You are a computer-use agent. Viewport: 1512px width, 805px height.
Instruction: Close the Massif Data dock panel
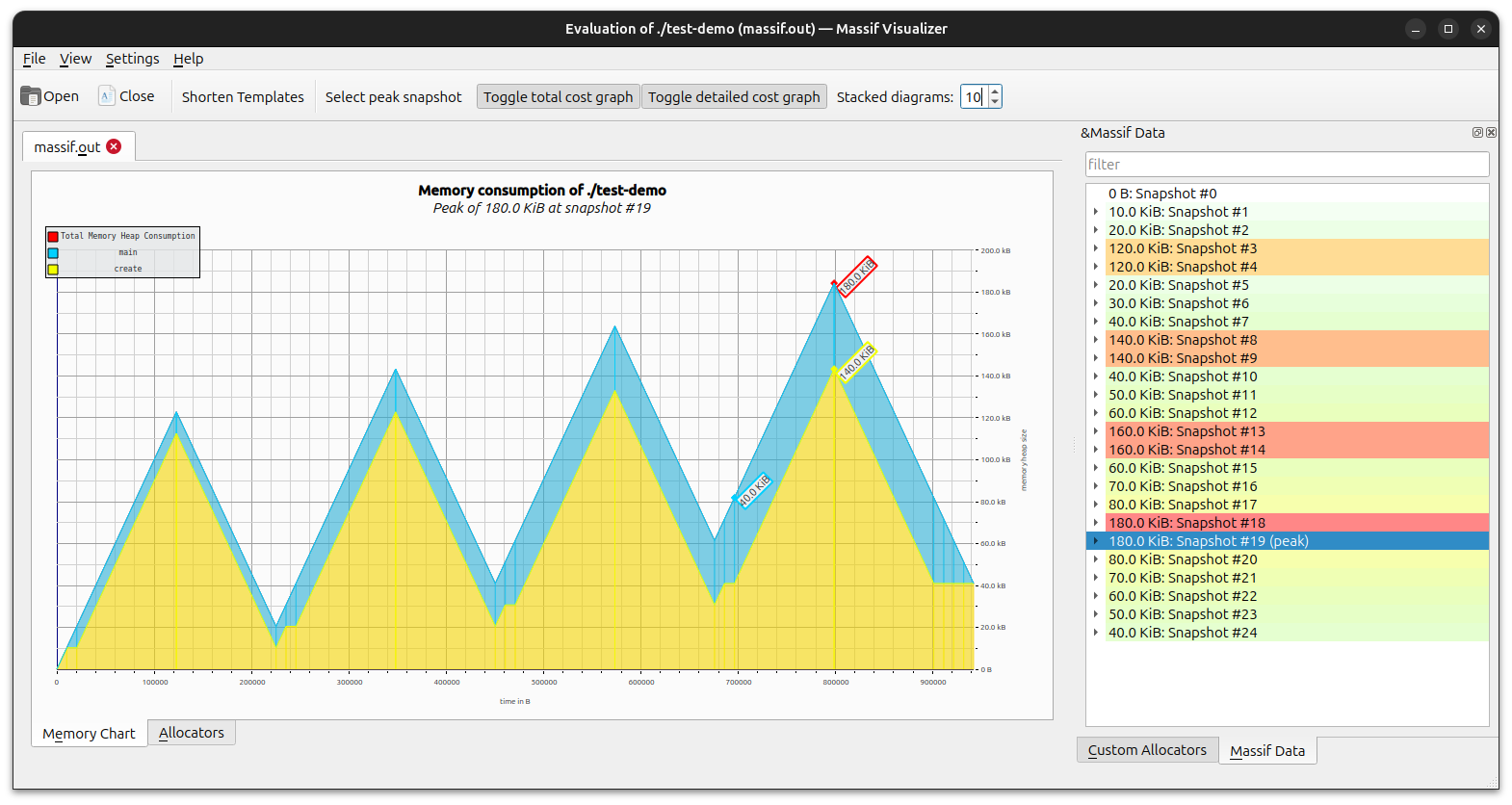(1491, 133)
